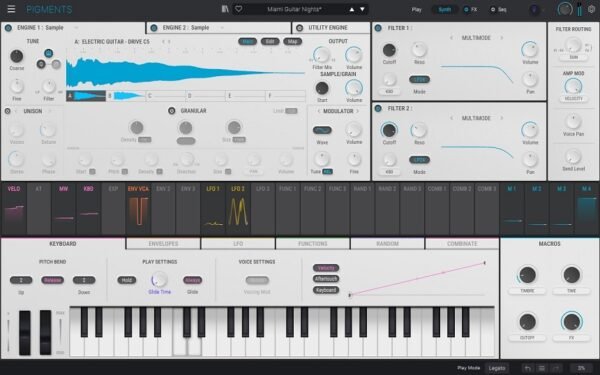The image size is (600, 375).
Task: Select previous Filter 2 type left of Multimode
Action: click(451, 118)
